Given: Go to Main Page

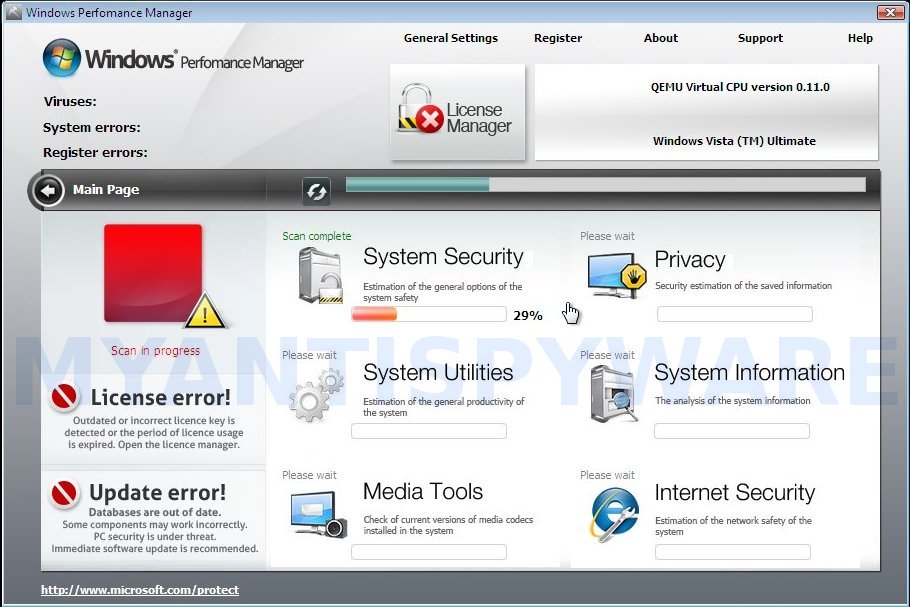Looking at the screenshot, I should tap(106, 190).
